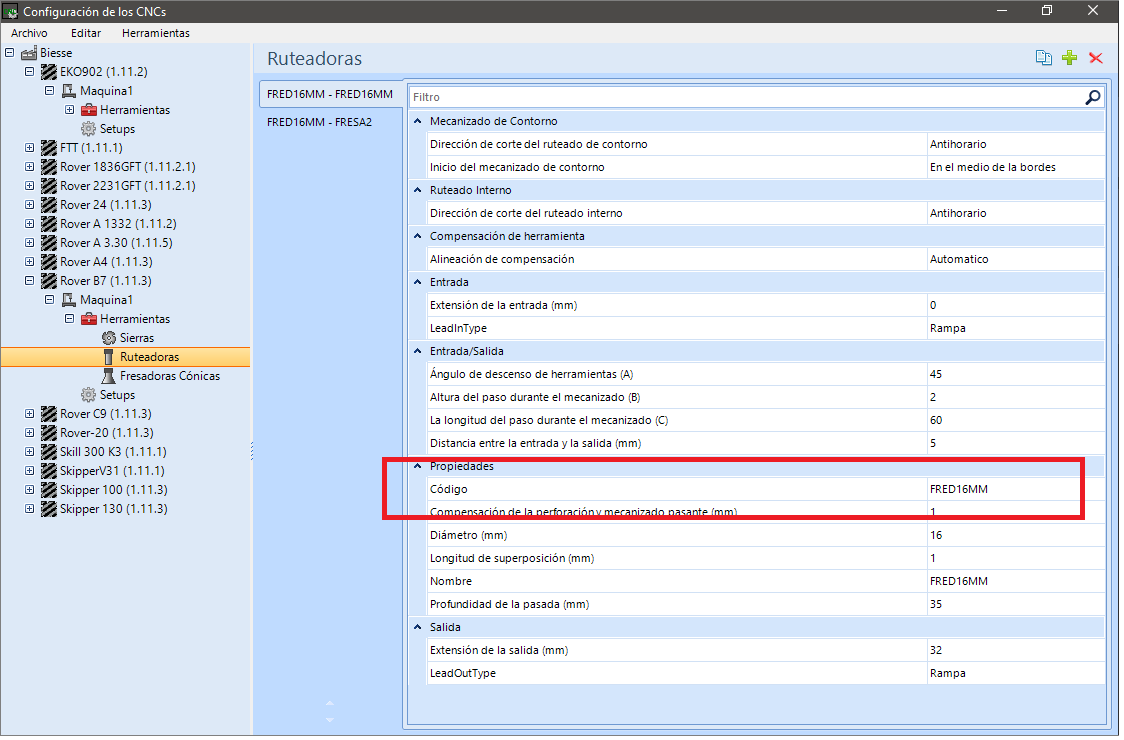Delete the router using the red X icon
The height and width of the screenshot is (740, 1124).
1095,58
